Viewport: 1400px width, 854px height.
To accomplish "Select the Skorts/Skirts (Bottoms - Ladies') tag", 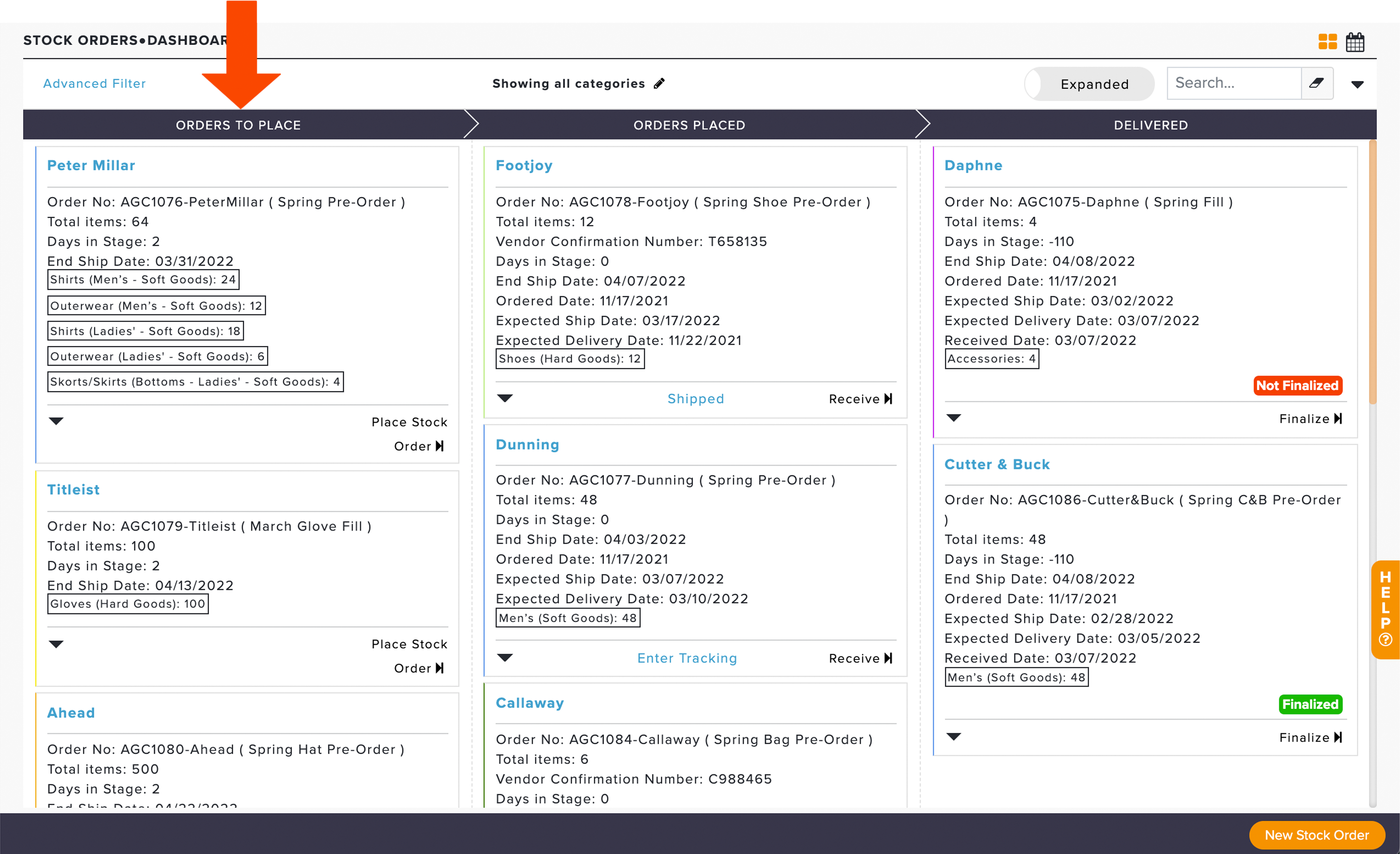I will coord(196,382).
